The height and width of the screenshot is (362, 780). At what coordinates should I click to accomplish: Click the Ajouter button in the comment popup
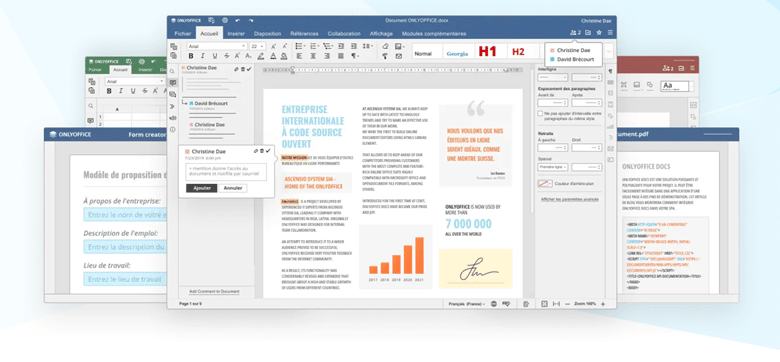click(x=201, y=188)
